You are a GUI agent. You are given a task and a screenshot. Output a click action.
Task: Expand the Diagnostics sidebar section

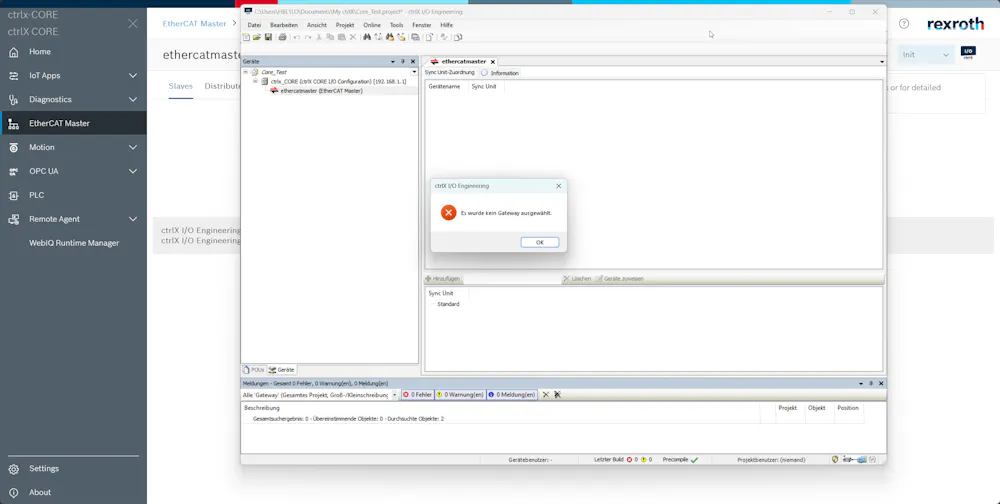click(133, 100)
